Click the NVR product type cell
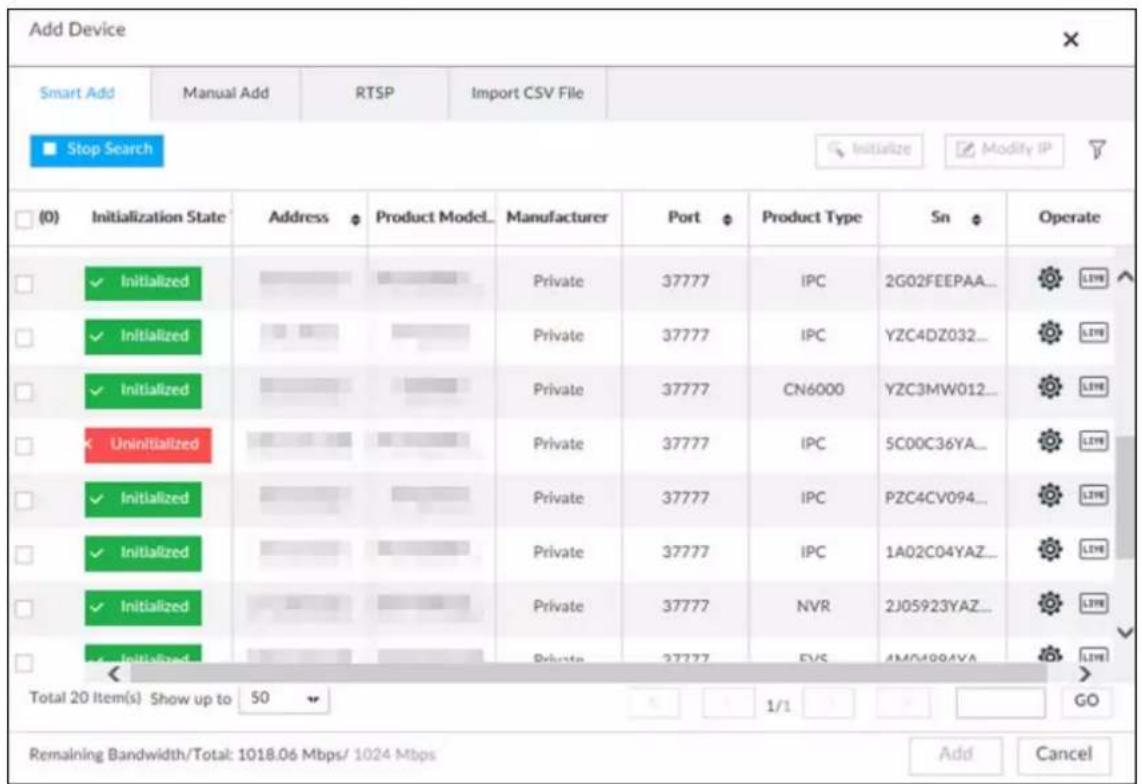 tap(814, 606)
